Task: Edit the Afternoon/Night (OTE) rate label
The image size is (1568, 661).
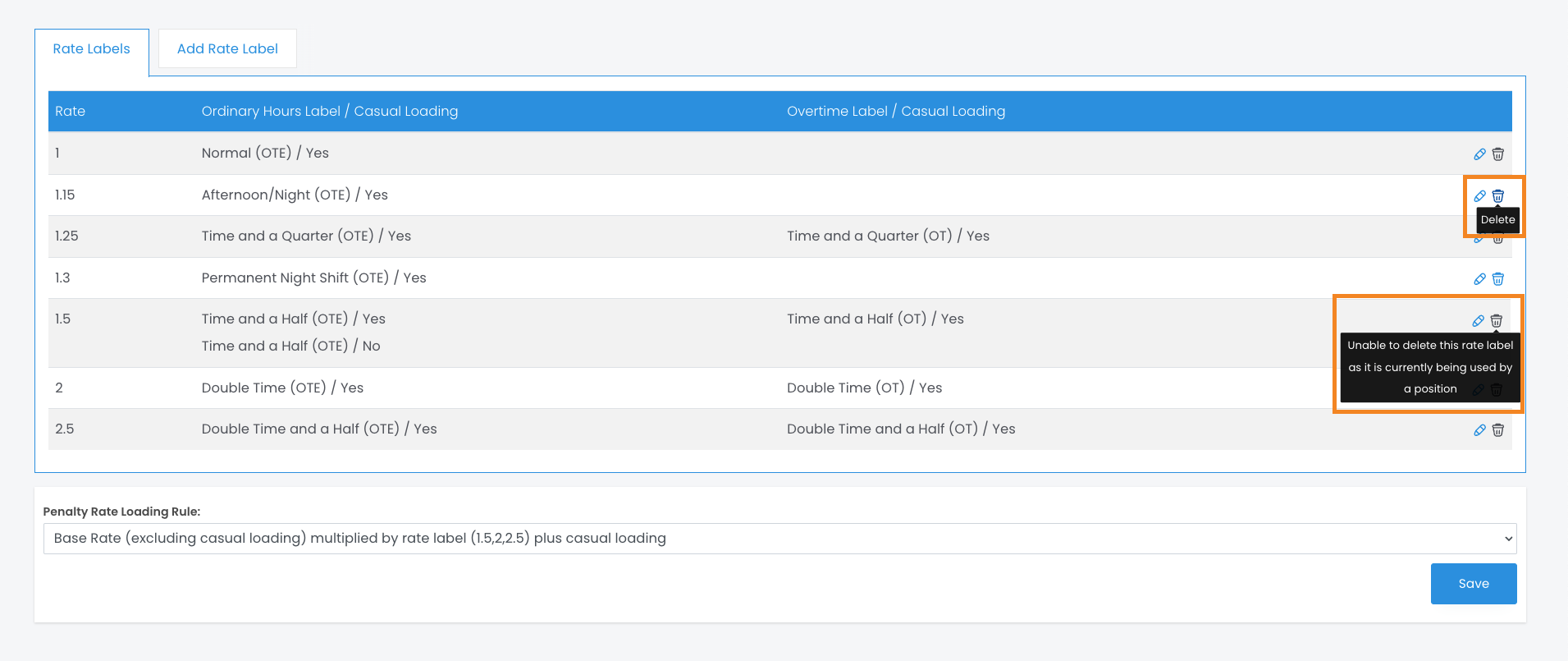Action: pos(1479,196)
